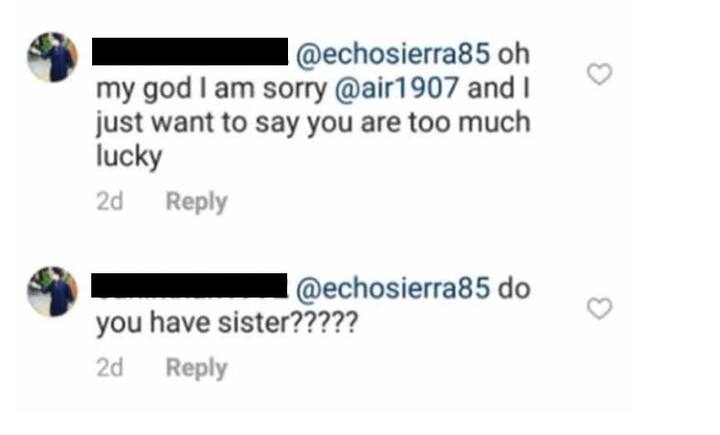Click the word "lucky" in the comment

tap(129, 158)
